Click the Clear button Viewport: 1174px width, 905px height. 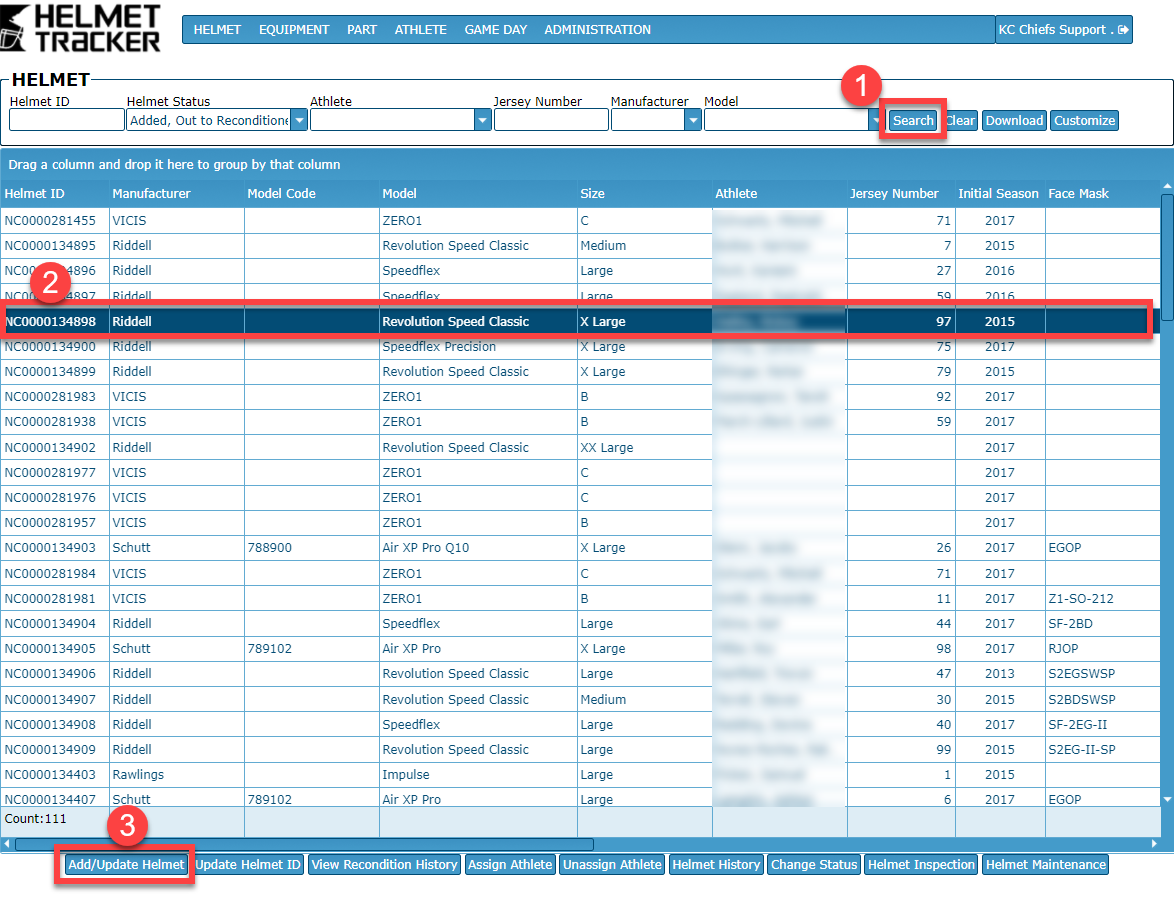coord(961,121)
